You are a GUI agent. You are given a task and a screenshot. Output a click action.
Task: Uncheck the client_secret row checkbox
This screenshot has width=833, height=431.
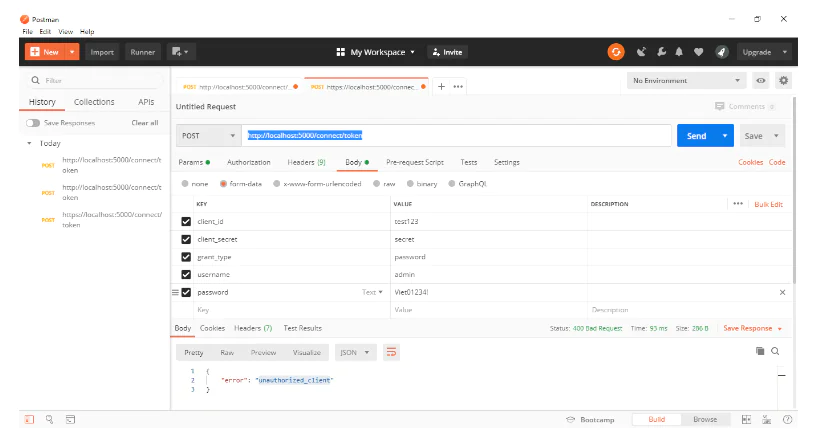tap(186, 240)
